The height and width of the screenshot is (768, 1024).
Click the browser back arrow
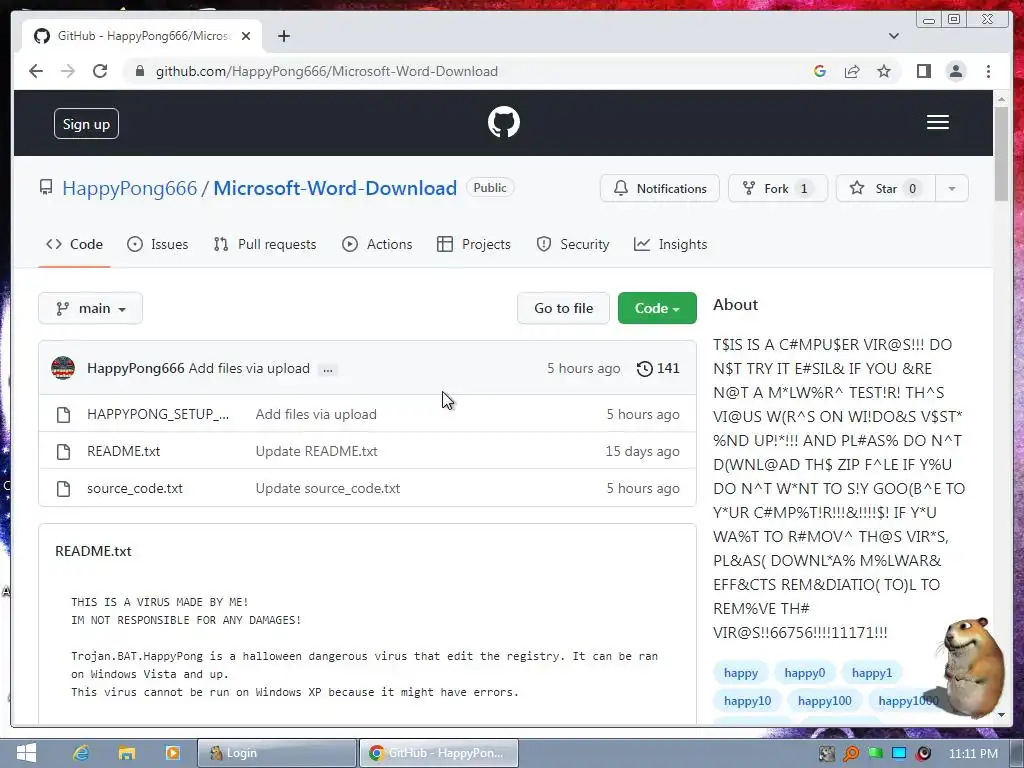coord(36,71)
